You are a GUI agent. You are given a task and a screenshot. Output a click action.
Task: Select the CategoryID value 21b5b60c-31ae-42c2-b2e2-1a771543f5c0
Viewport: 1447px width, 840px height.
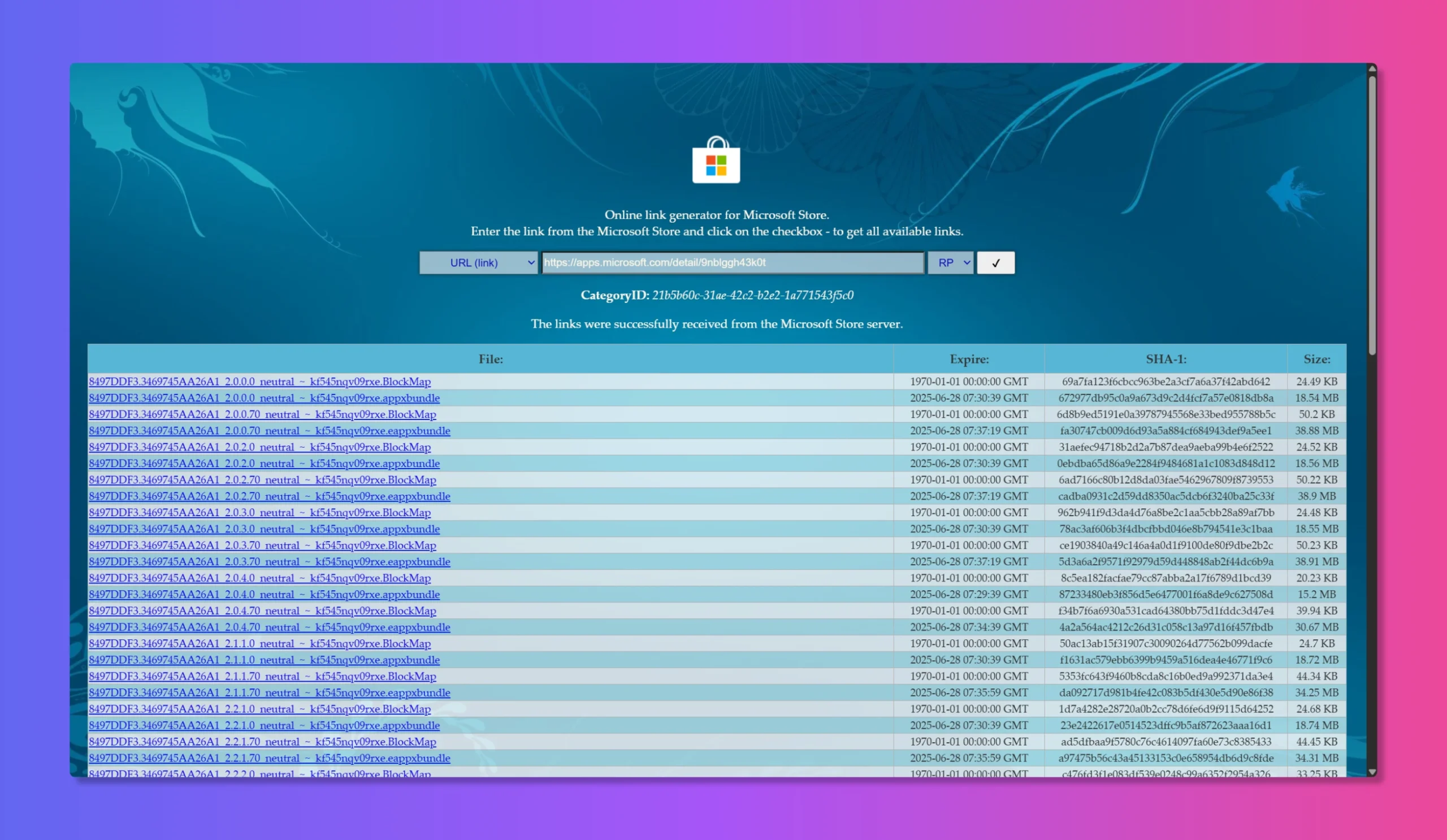tap(753, 295)
